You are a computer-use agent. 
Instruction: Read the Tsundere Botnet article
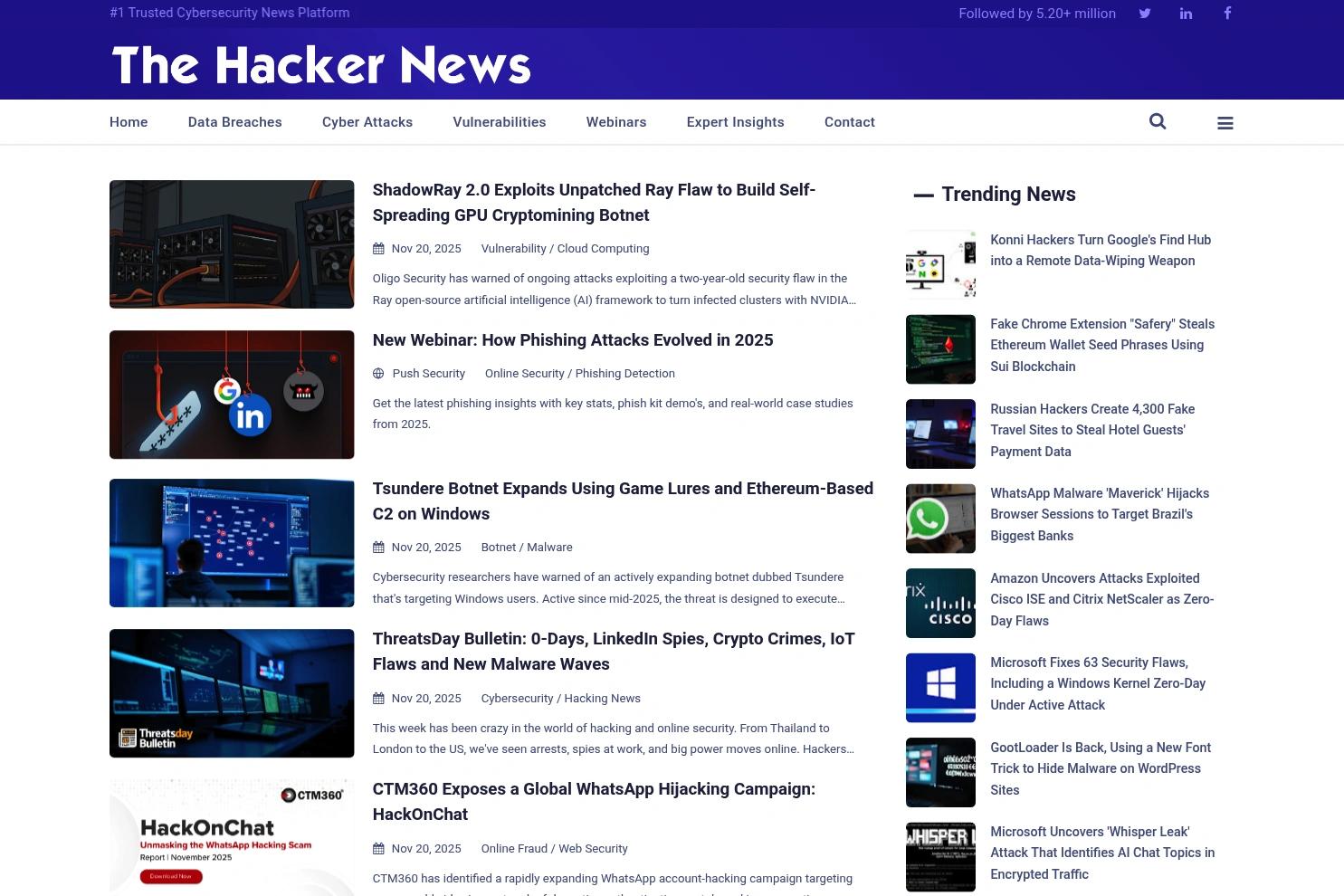623,501
